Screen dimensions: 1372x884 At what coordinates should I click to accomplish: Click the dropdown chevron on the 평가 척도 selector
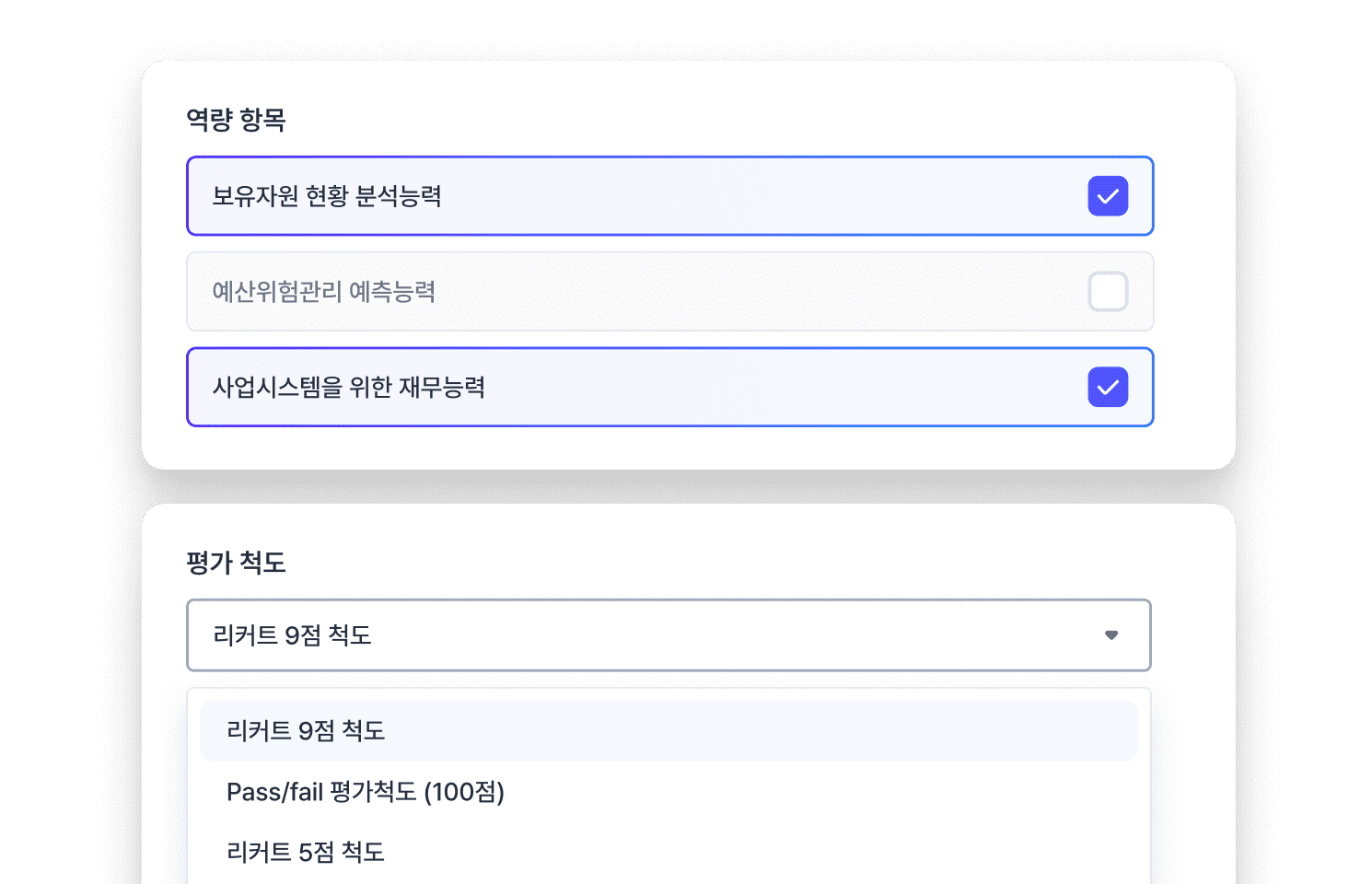pyautogui.click(x=1111, y=634)
